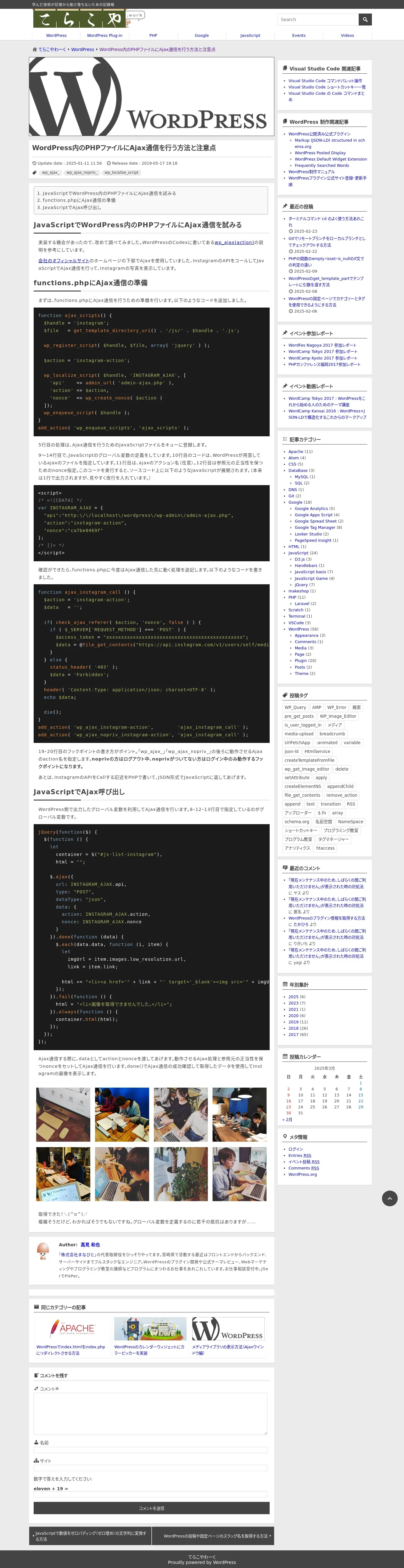Open the wp_ajax(action) Codex link
The height and width of the screenshot is (1568, 404).
coord(234,242)
